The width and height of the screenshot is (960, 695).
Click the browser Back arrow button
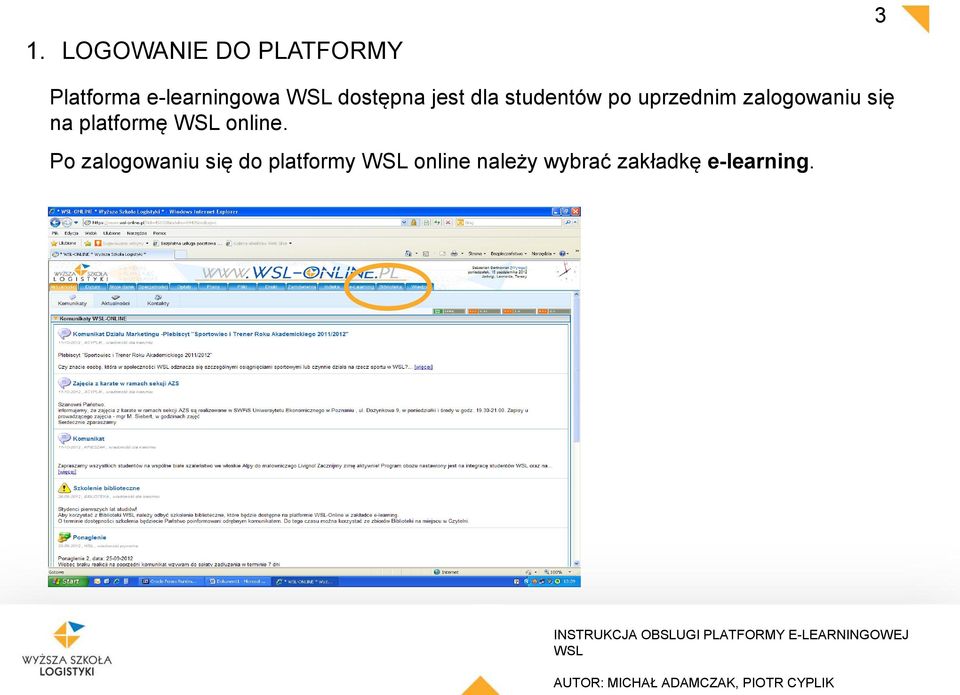54,222
